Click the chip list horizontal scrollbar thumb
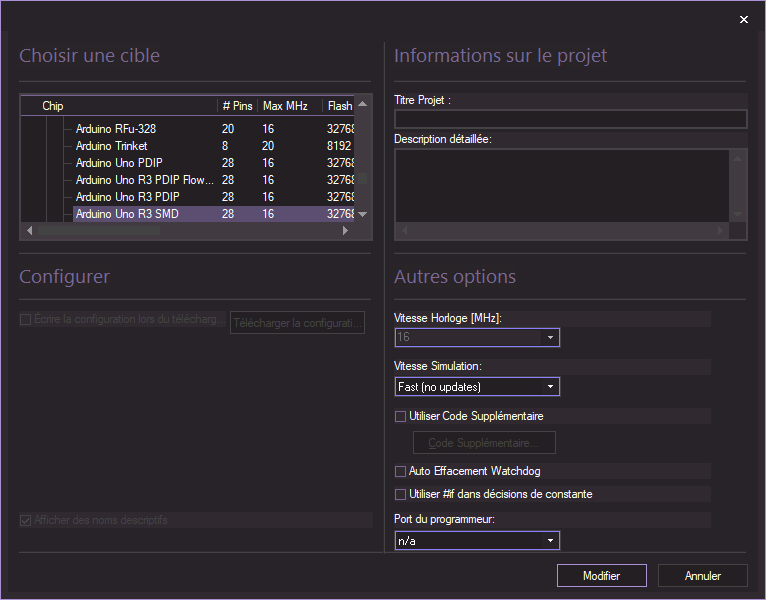 tap(99, 231)
